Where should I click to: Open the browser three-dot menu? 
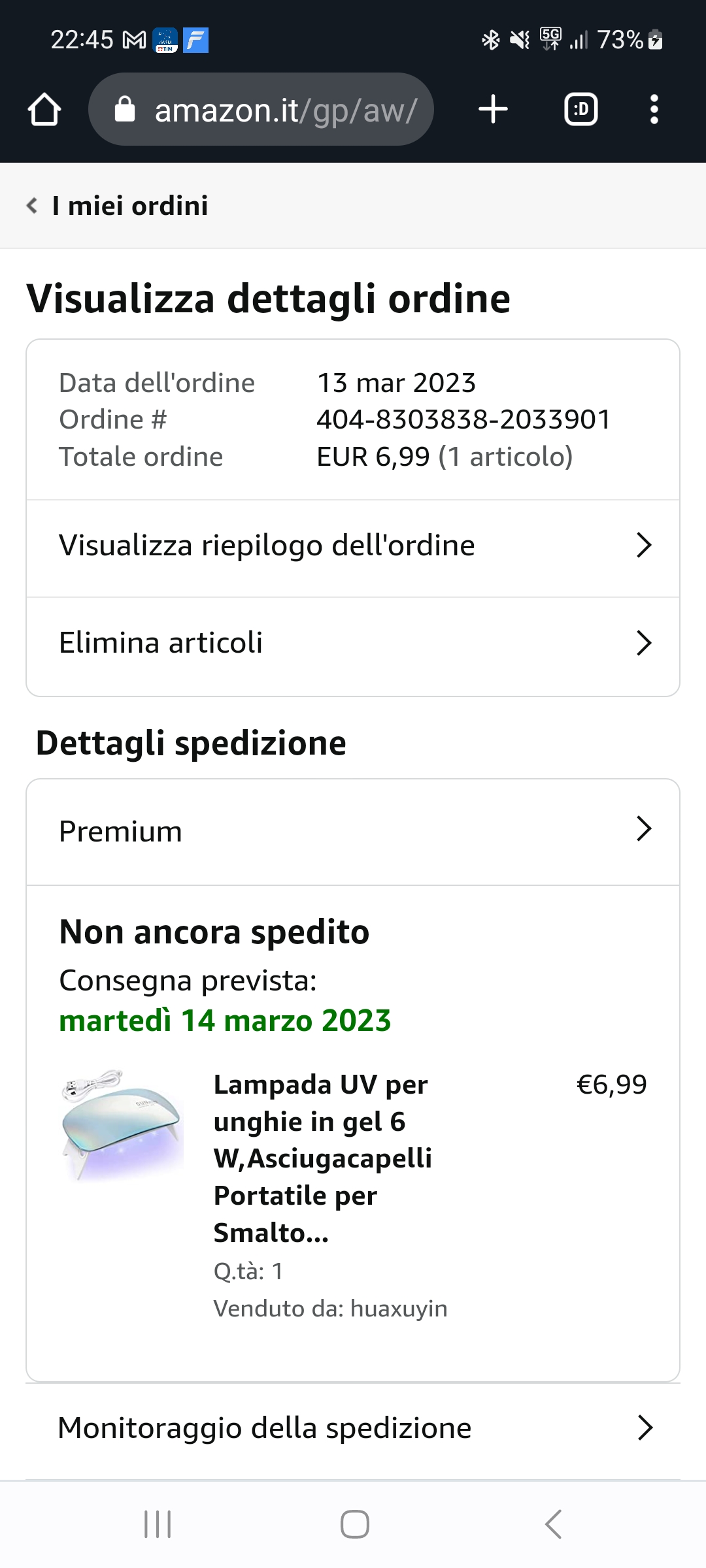pos(654,109)
